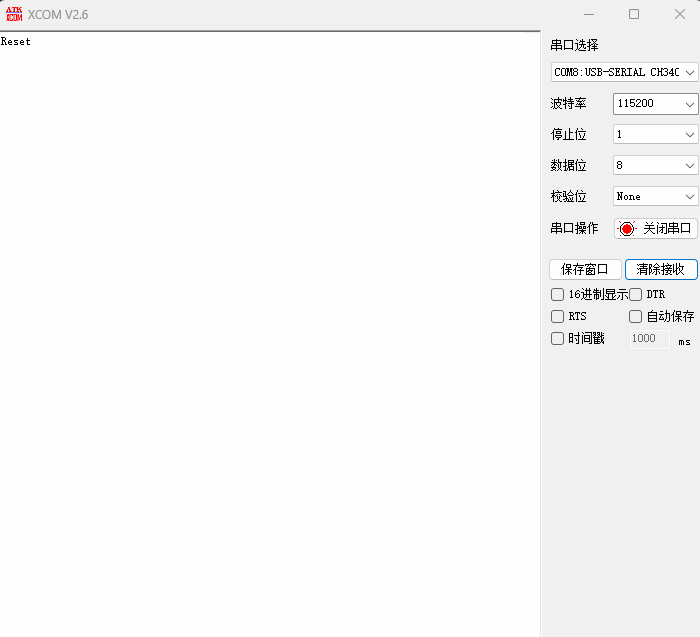Click the 串口操作 label
This screenshot has width=700, height=637.
pyautogui.click(x=574, y=228)
